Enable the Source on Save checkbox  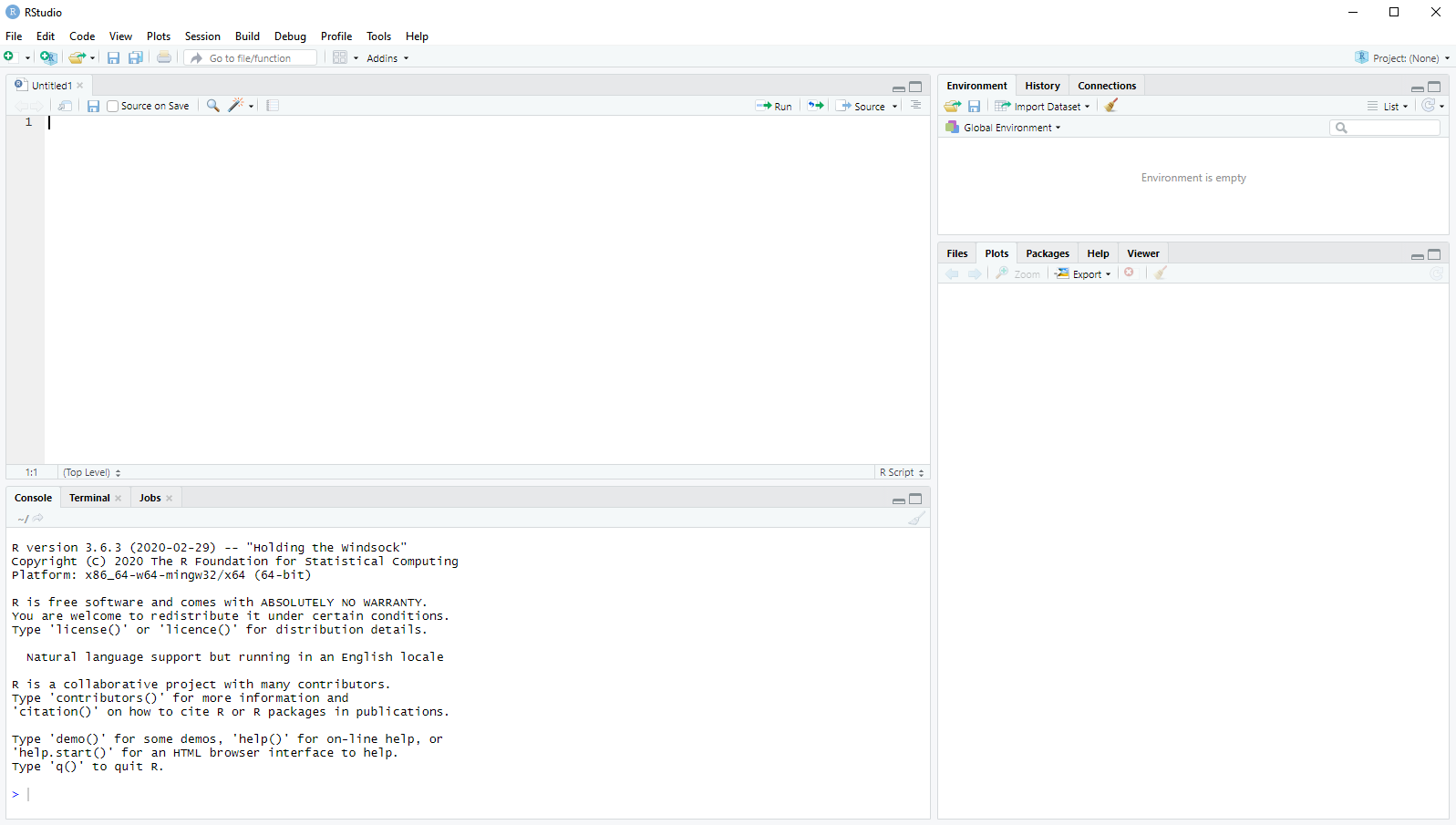(113, 106)
